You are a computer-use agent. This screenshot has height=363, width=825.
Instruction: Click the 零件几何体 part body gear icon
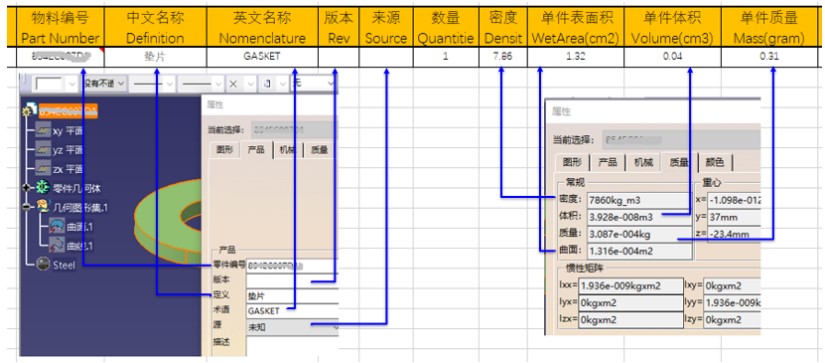(43, 188)
